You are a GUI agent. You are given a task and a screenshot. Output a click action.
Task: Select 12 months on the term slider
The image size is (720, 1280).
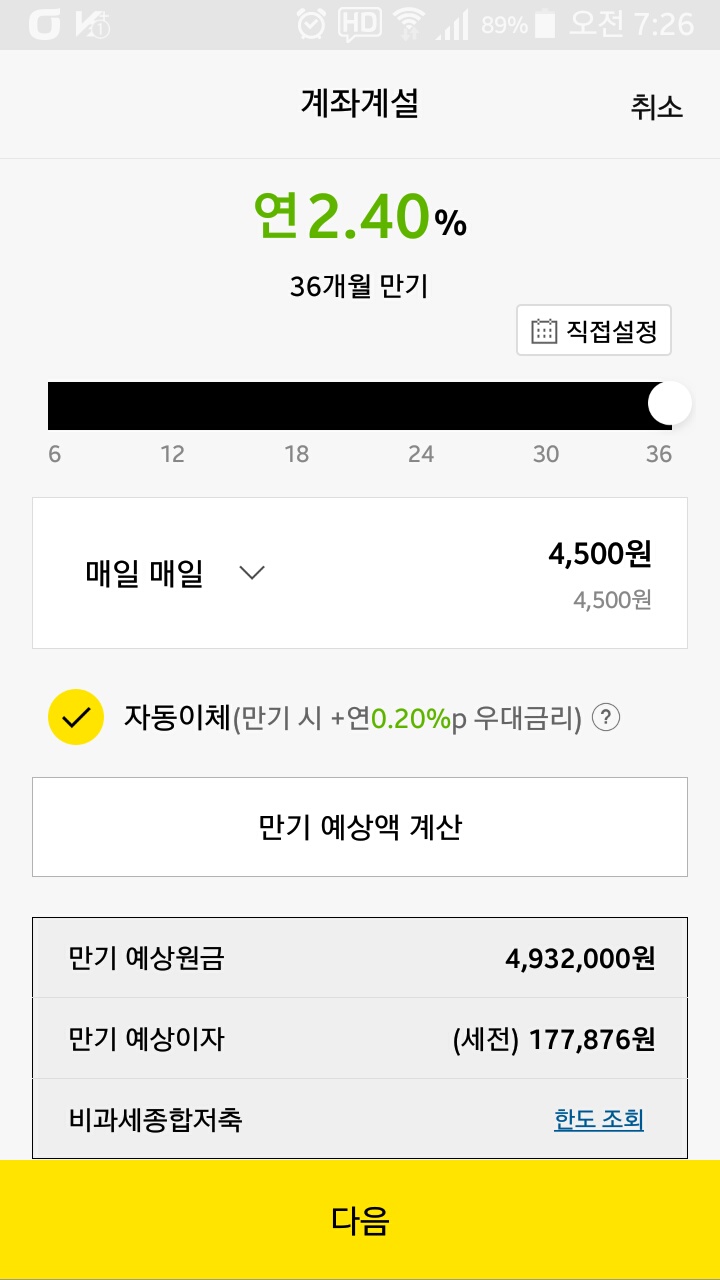173,406
